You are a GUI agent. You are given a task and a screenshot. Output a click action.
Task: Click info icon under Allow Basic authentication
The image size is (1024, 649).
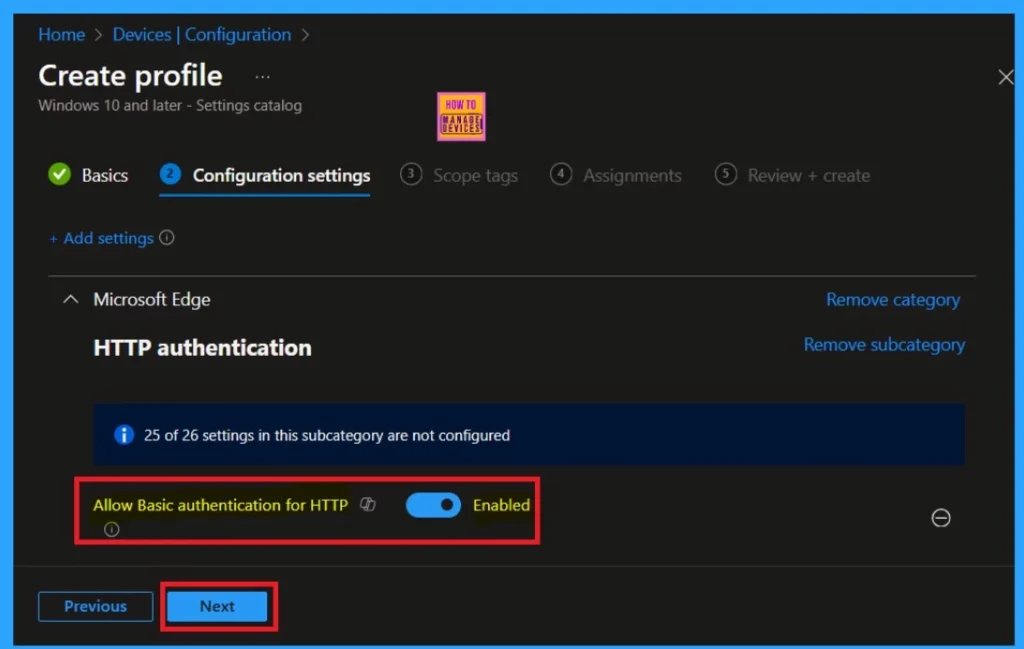point(112,529)
